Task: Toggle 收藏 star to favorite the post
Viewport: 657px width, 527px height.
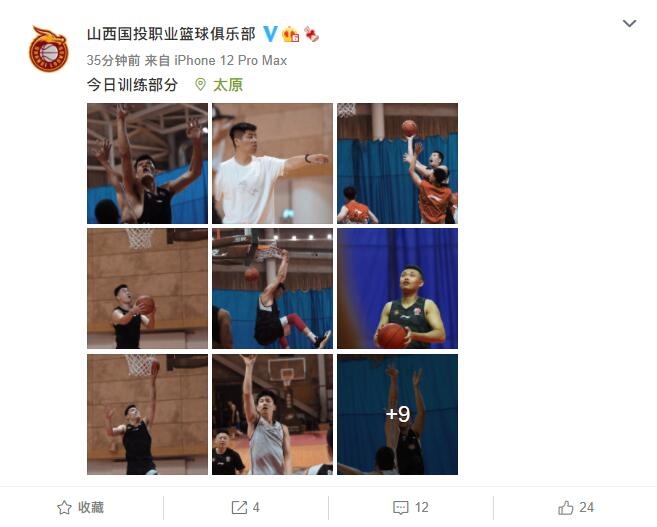Action: click(80, 508)
